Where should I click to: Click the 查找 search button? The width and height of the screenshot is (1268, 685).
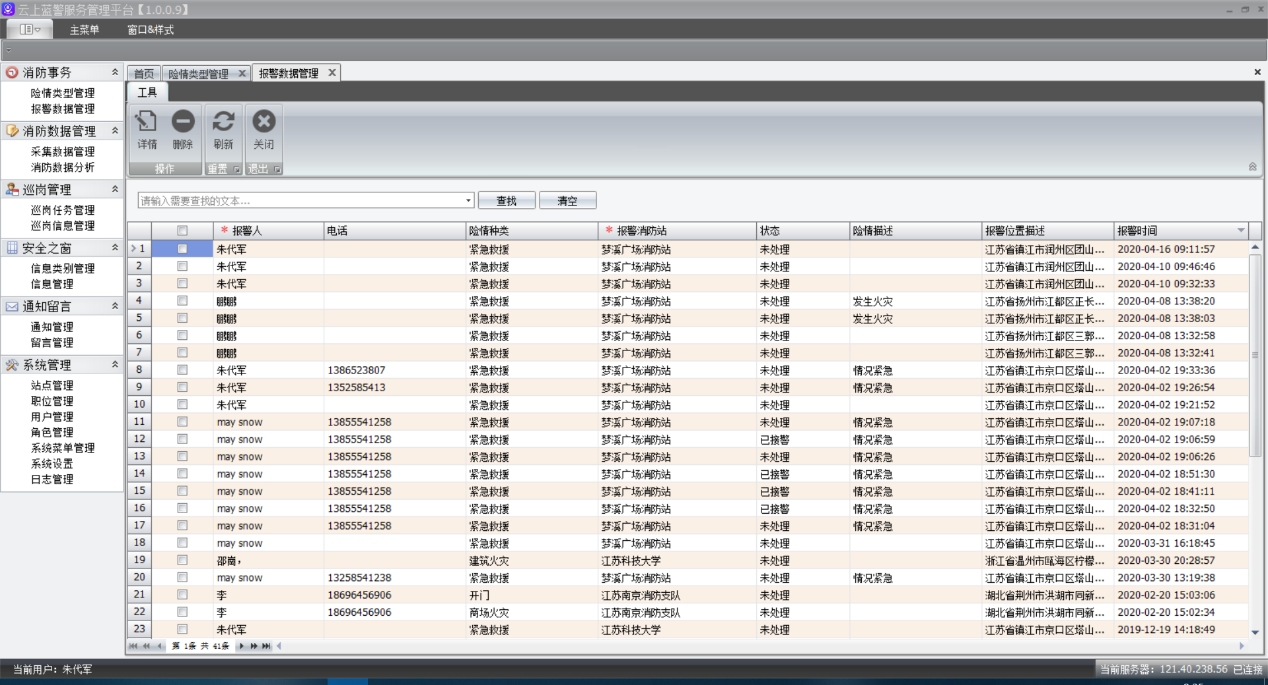coord(507,201)
